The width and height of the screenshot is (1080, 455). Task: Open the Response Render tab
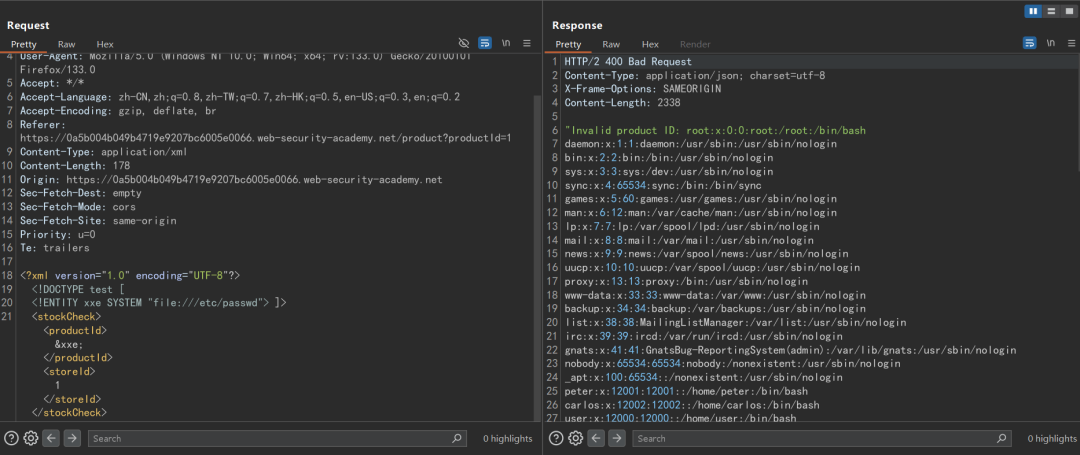click(x=695, y=44)
